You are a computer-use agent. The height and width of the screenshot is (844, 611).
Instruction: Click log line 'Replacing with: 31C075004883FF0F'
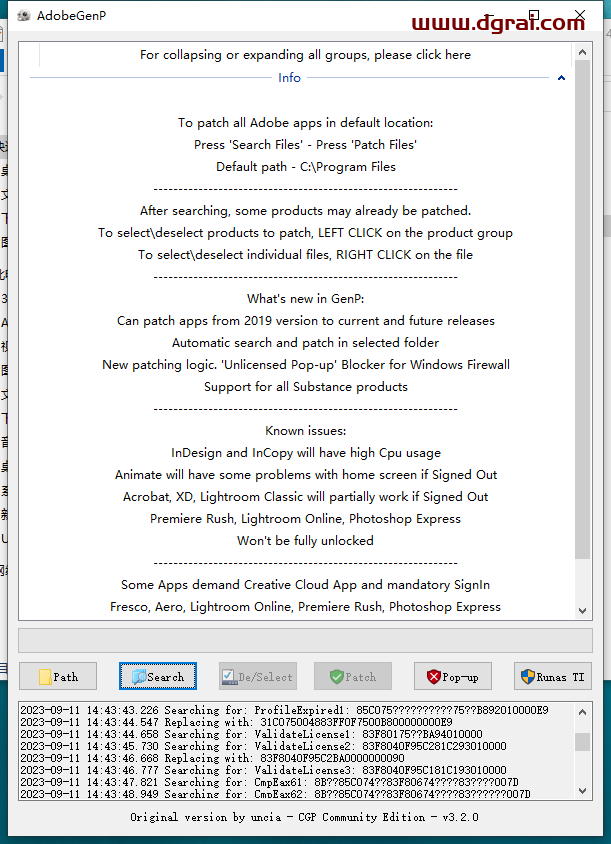[x=236, y=722]
